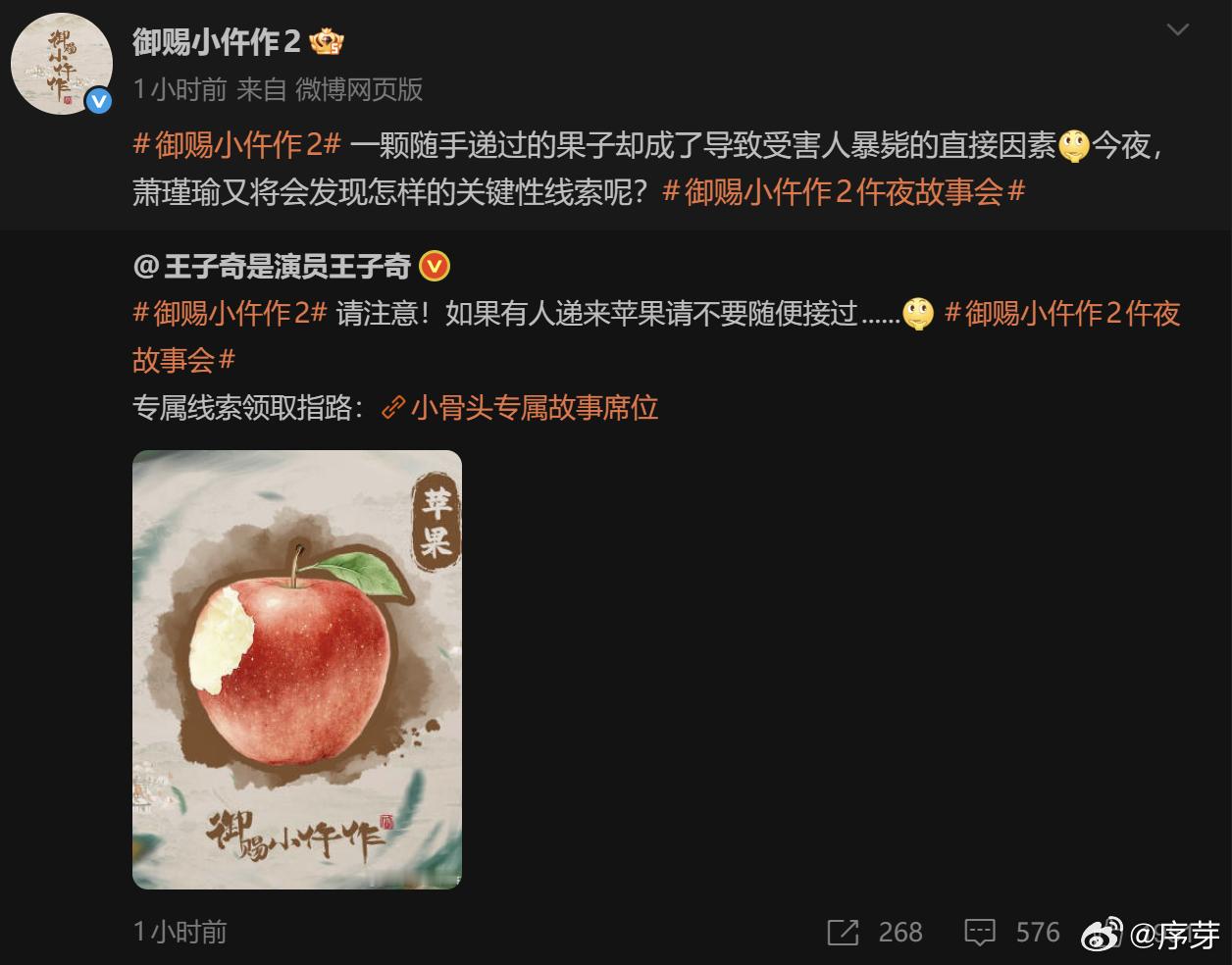
Task: Open the 御赐小仵作2 profile avatar
Action: point(62,65)
